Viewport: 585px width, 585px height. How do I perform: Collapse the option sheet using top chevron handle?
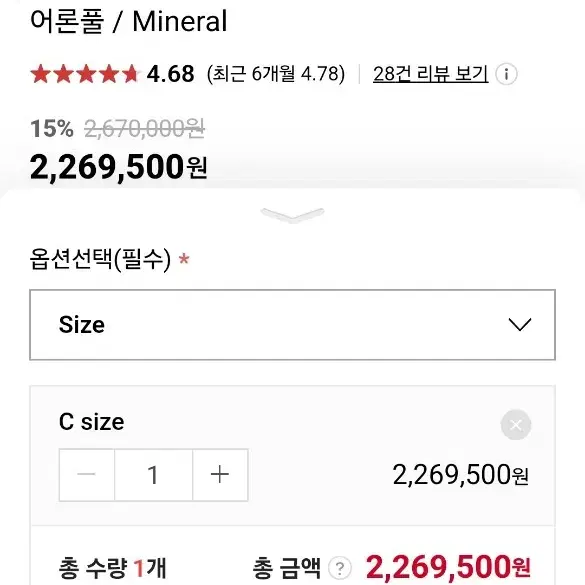[292, 215]
